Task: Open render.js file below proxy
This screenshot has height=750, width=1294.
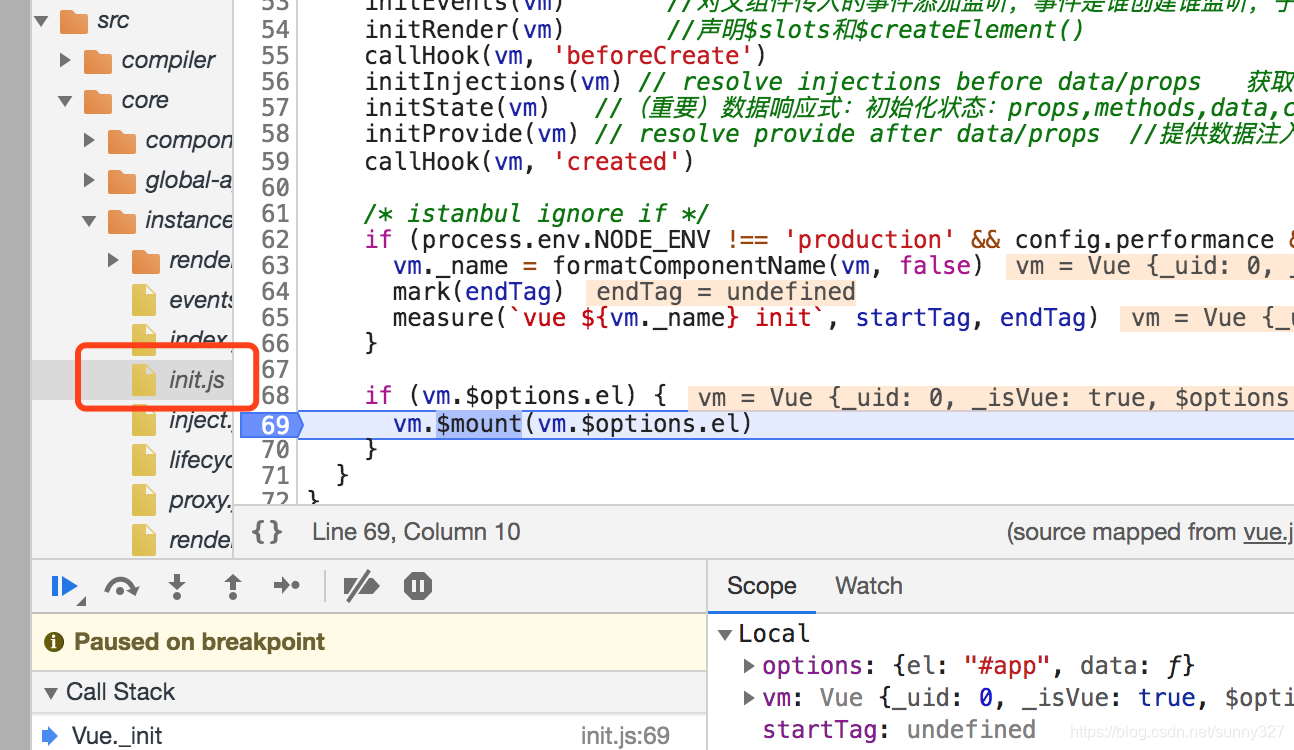Action: [200, 540]
